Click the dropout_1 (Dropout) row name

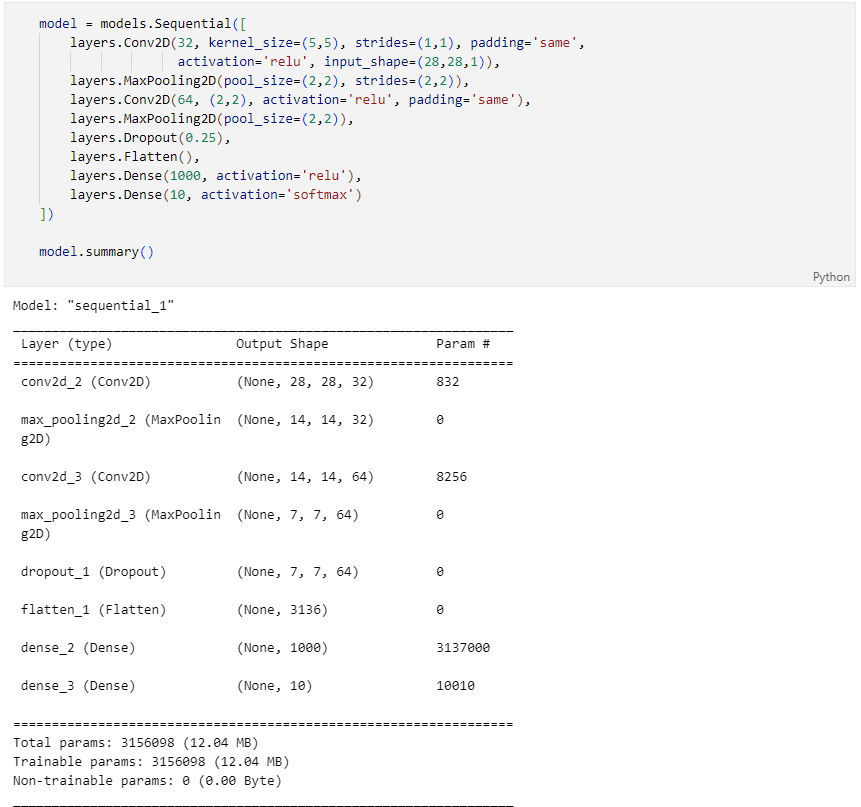[93, 571]
